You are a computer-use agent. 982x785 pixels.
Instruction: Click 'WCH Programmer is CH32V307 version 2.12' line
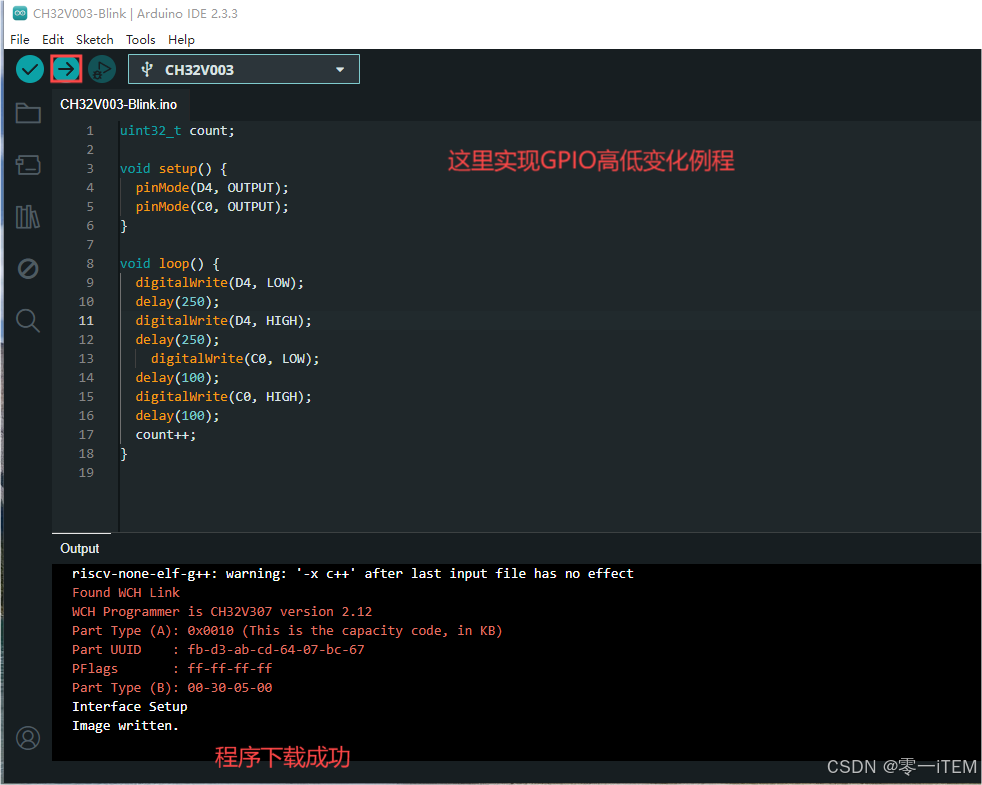point(222,611)
